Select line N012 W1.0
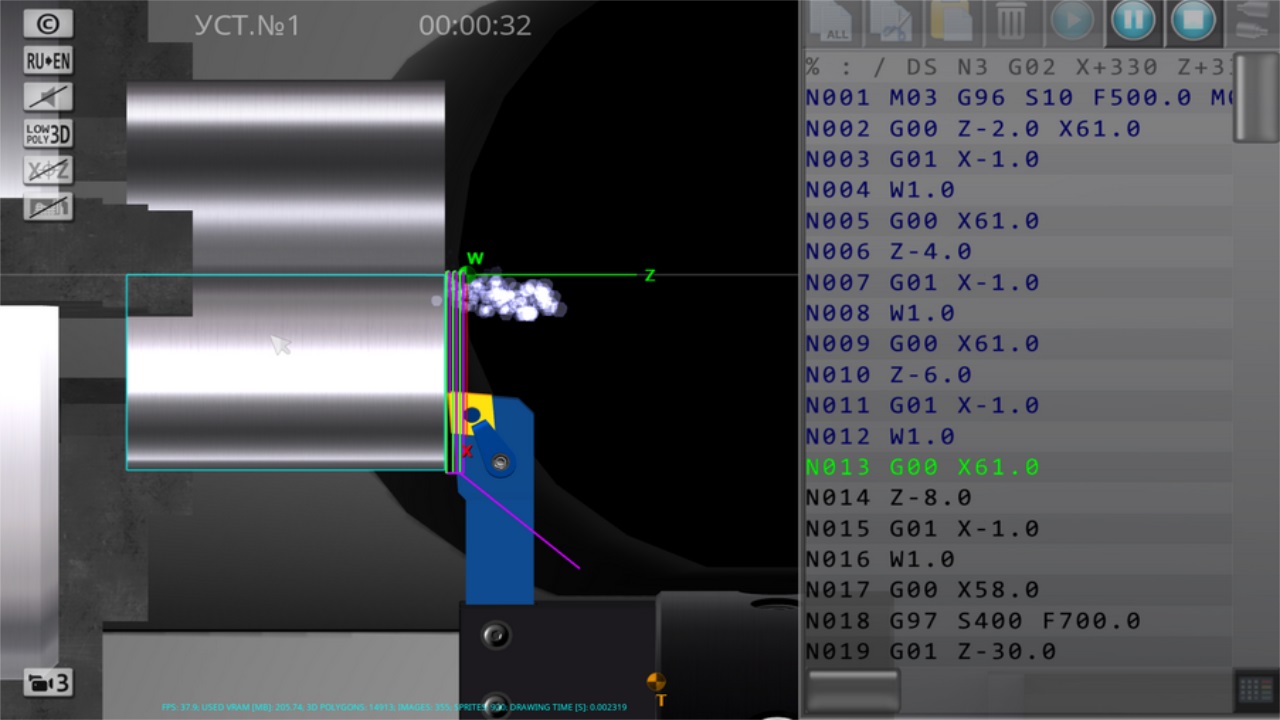Screen dimensions: 1280x720 (1018, 437)
